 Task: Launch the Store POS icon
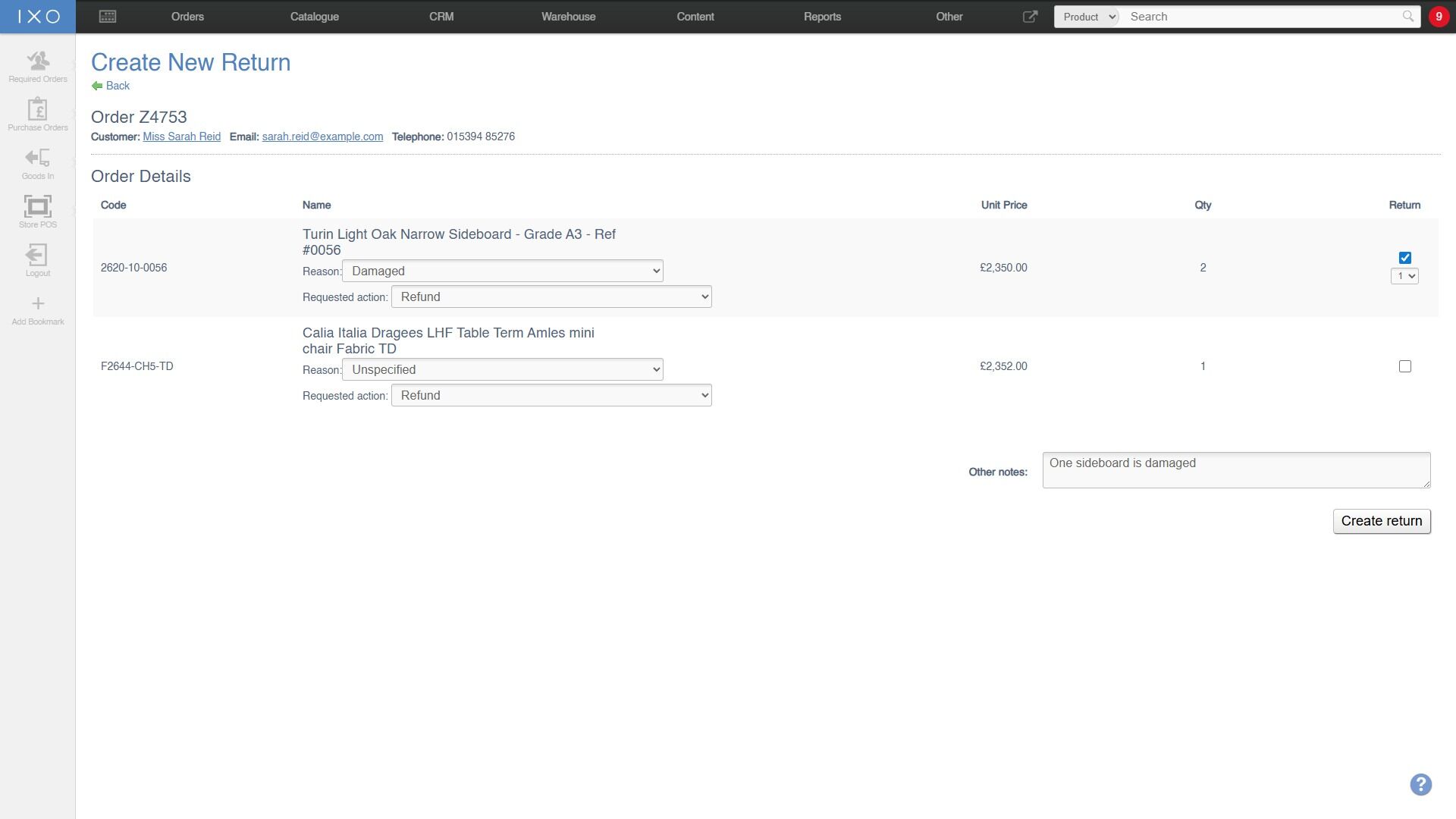point(38,206)
